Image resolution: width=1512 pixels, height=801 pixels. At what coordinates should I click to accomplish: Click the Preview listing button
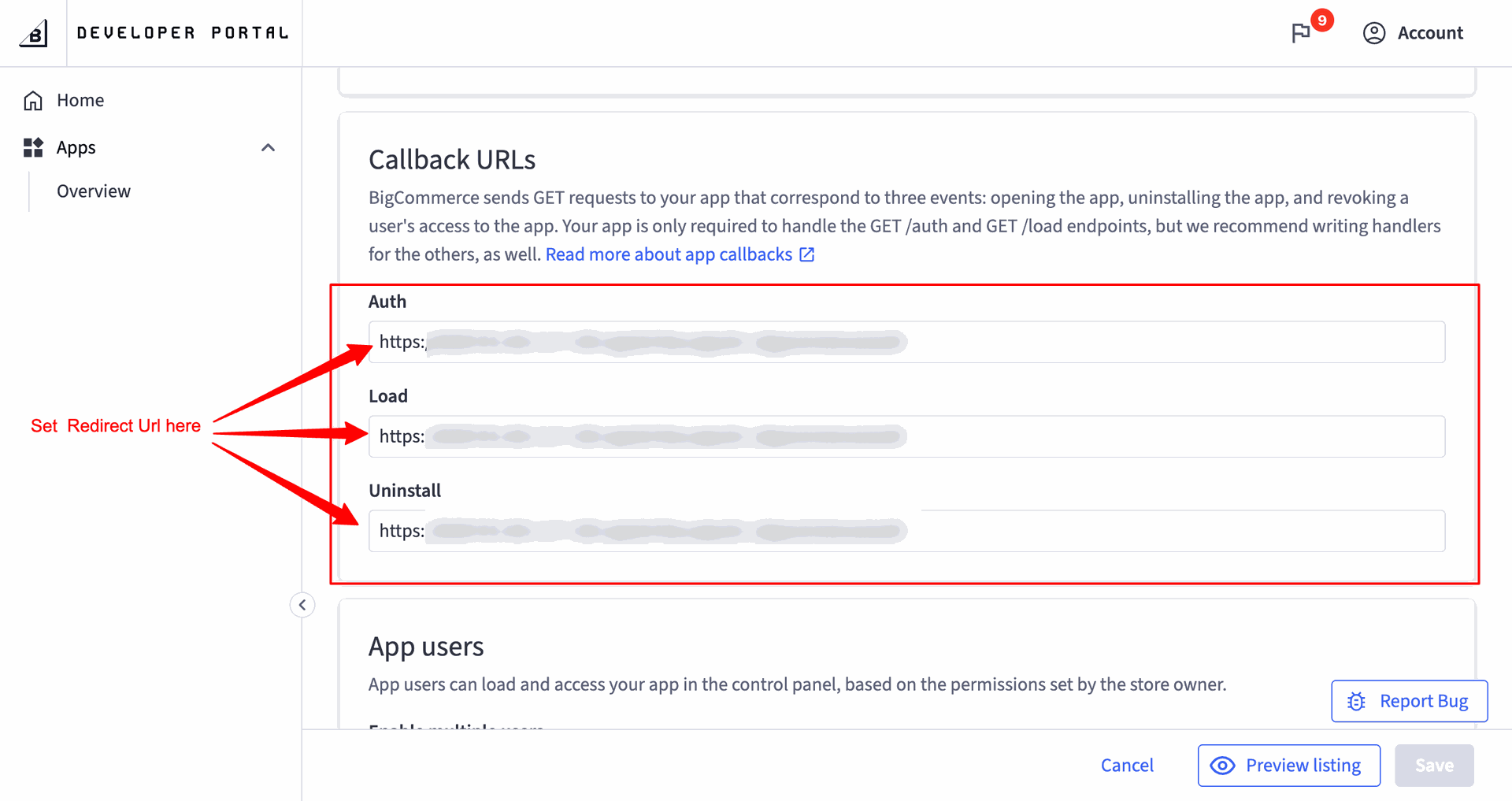[1289, 766]
